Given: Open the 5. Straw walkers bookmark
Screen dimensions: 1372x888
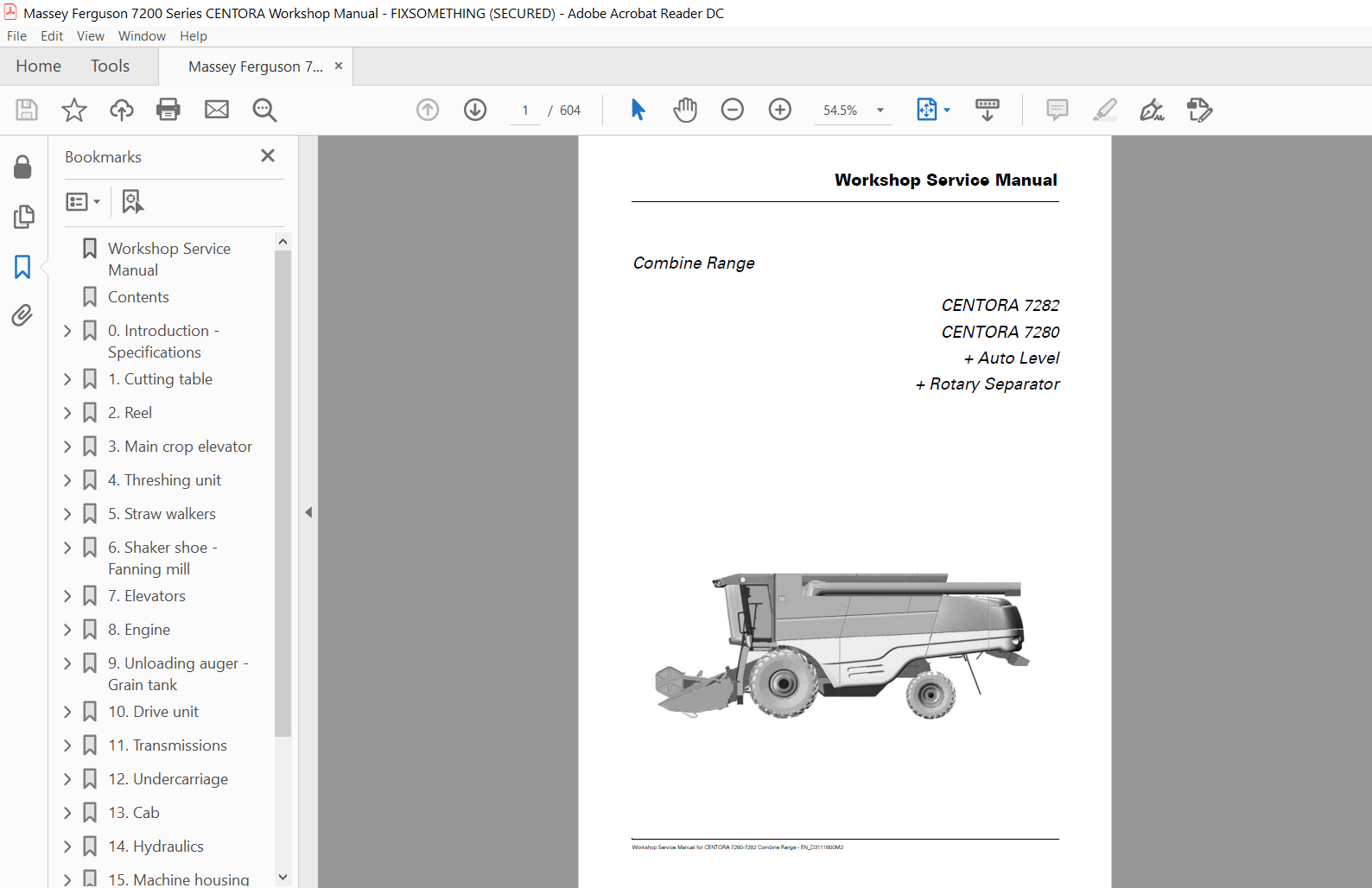Looking at the screenshot, I should tap(162, 514).
